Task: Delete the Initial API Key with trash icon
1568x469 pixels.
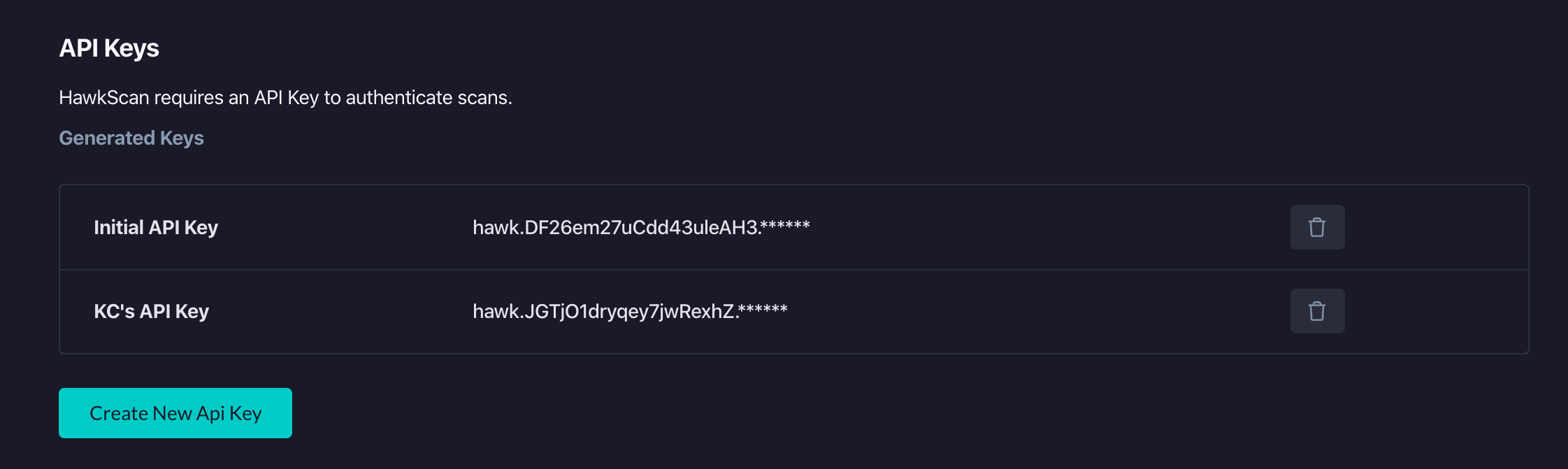Action: pyautogui.click(x=1317, y=227)
